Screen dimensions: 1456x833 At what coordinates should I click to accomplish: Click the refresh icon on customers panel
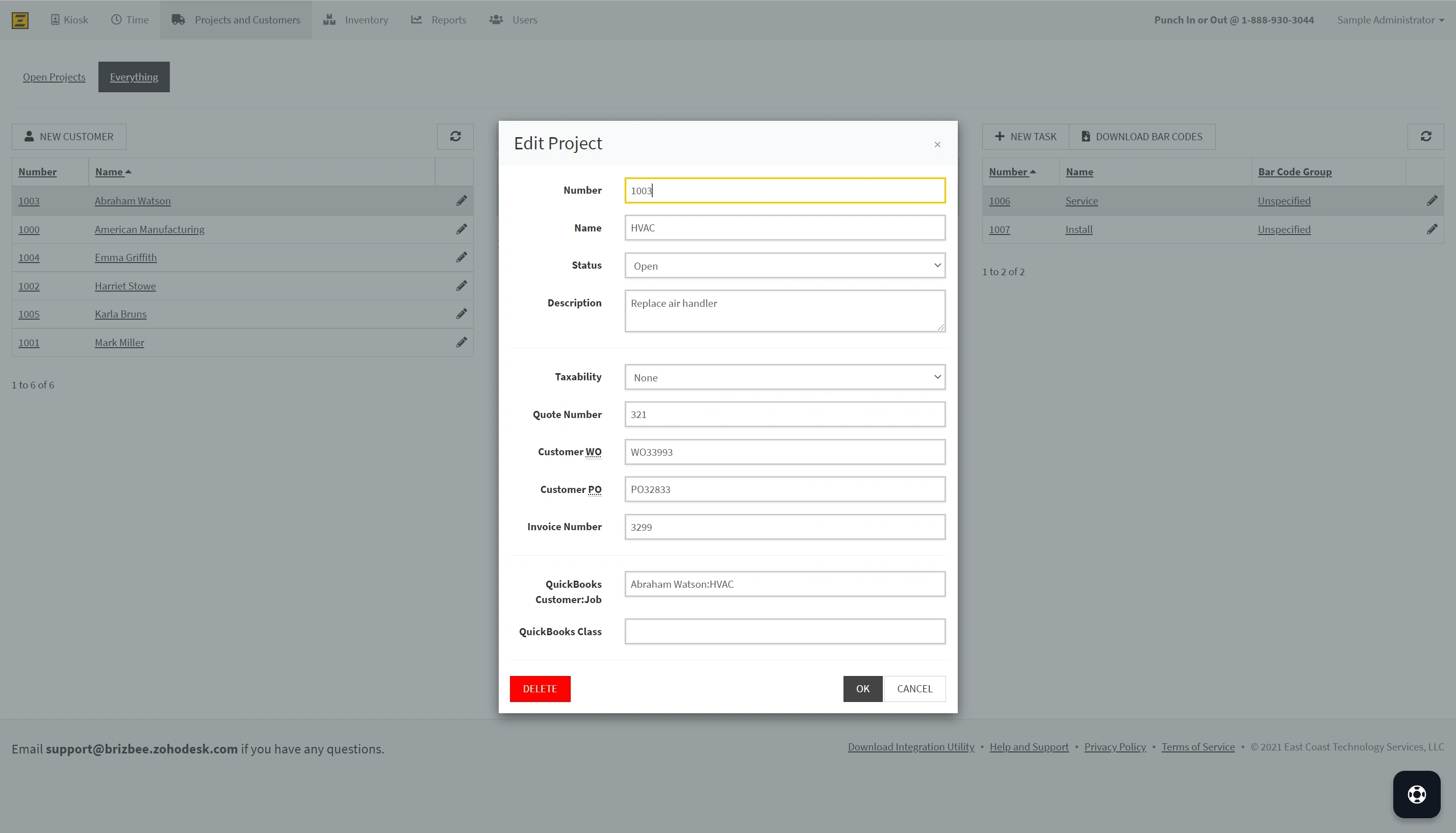pos(455,136)
